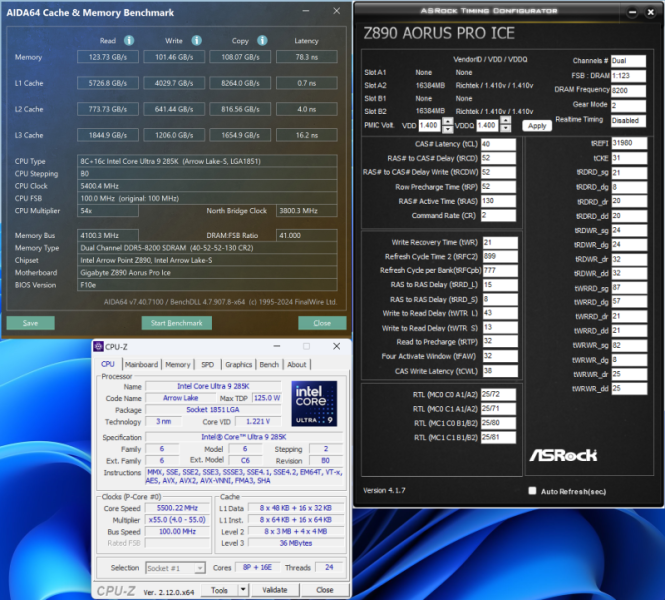
Task: Click the Memory Read value 123.73 GB/s
Action: [x=108, y=57]
